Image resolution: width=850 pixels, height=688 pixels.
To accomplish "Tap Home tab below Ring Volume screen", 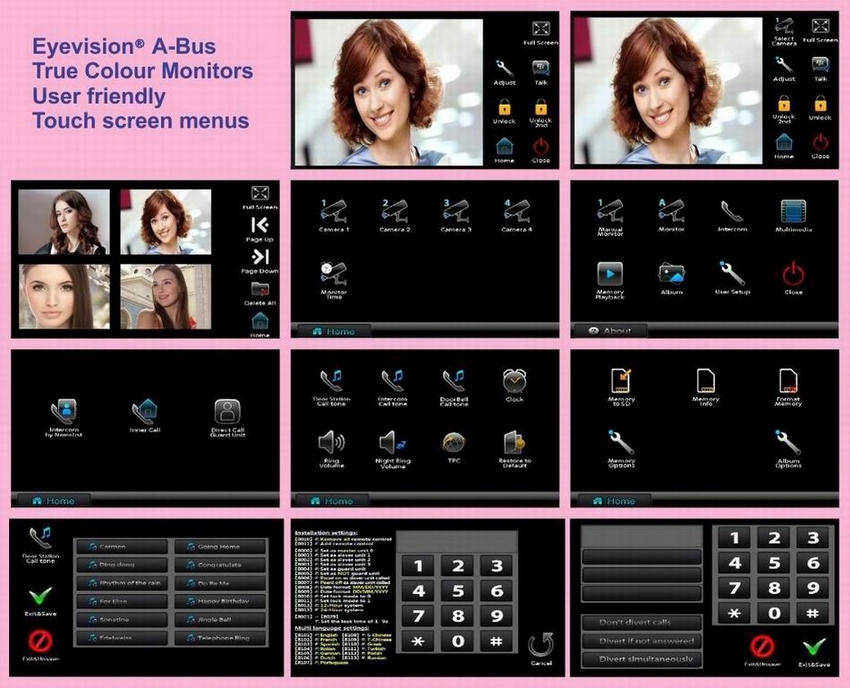I will tap(331, 500).
